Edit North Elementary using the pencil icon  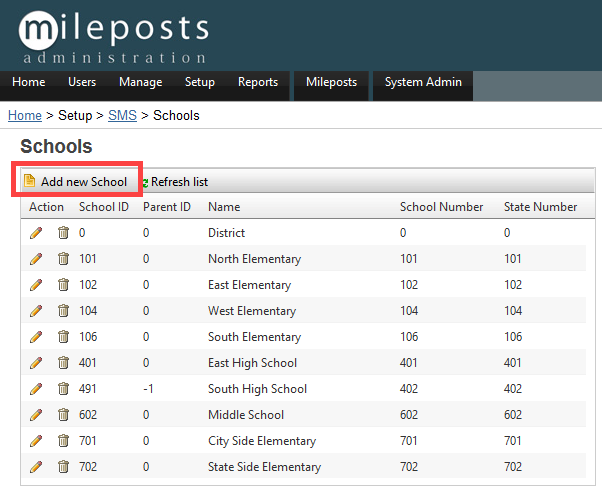(36, 259)
